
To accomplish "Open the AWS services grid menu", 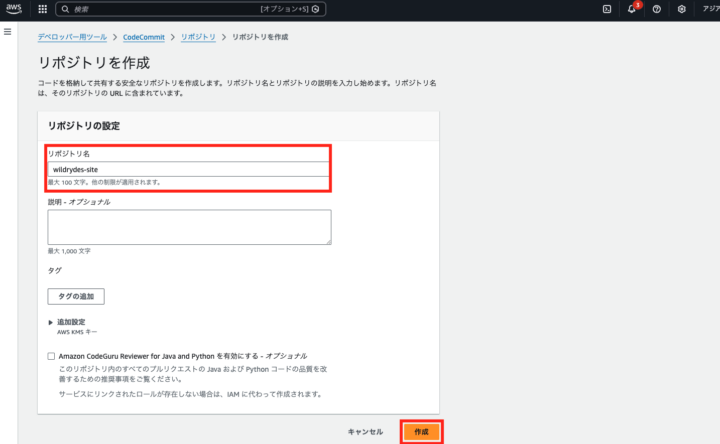I will click(x=42, y=9).
